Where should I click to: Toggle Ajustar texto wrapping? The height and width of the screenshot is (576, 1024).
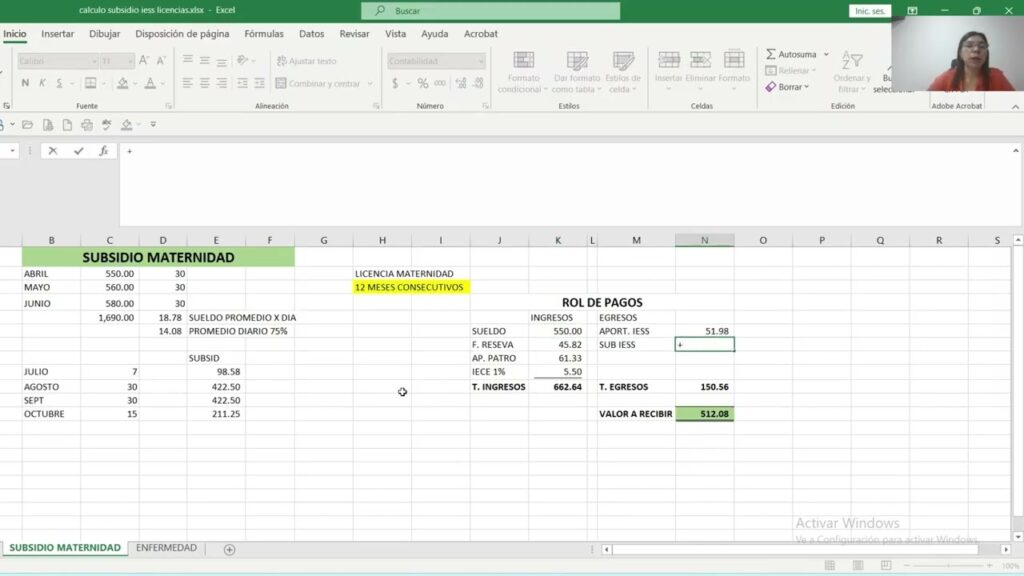pyautogui.click(x=307, y=61)
